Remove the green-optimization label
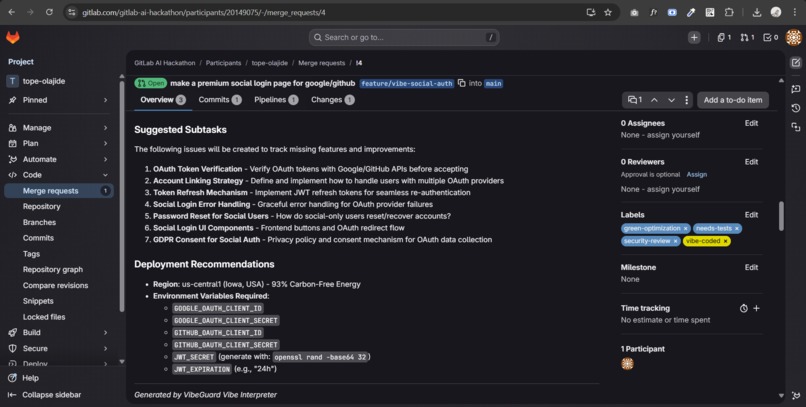 click(x=685, y=229)
